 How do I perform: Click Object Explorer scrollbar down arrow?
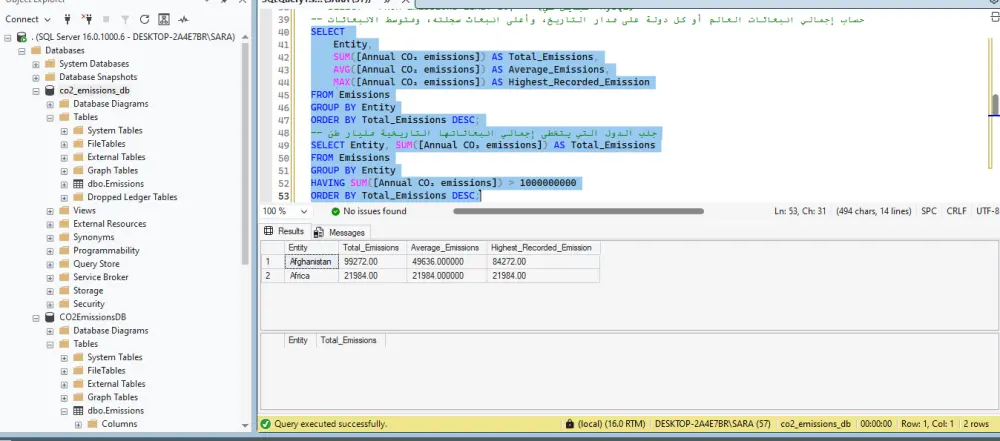tap(246, 425)
